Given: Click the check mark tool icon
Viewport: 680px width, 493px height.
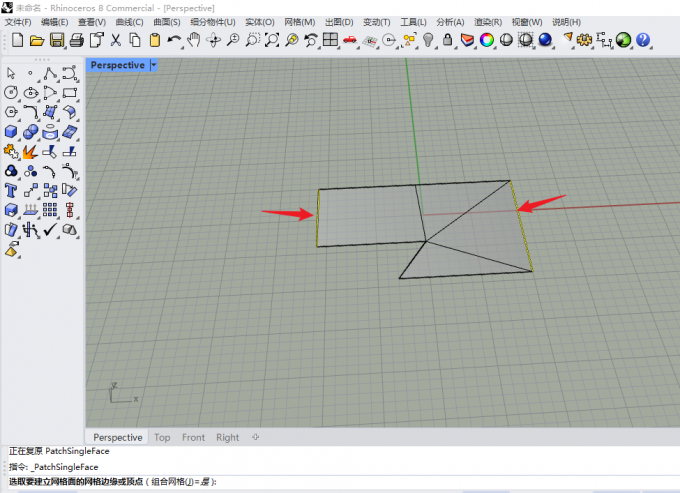Looking at the screenshot, I should 50,229.
